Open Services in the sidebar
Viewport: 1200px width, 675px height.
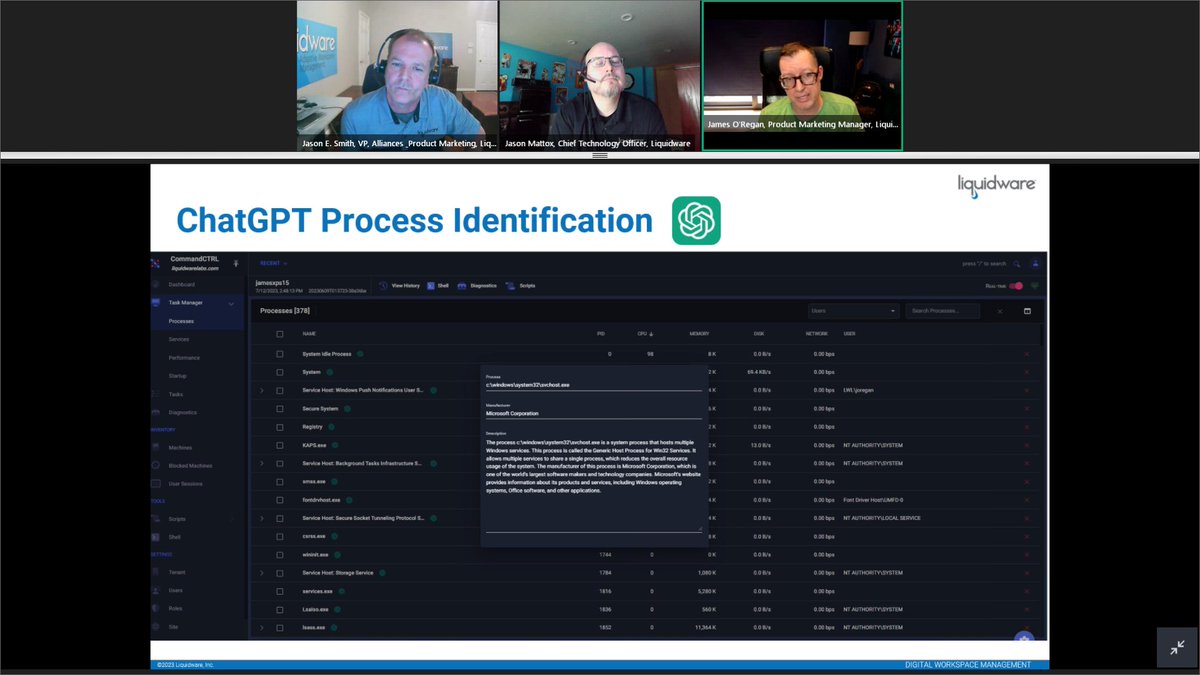(178, 339)
